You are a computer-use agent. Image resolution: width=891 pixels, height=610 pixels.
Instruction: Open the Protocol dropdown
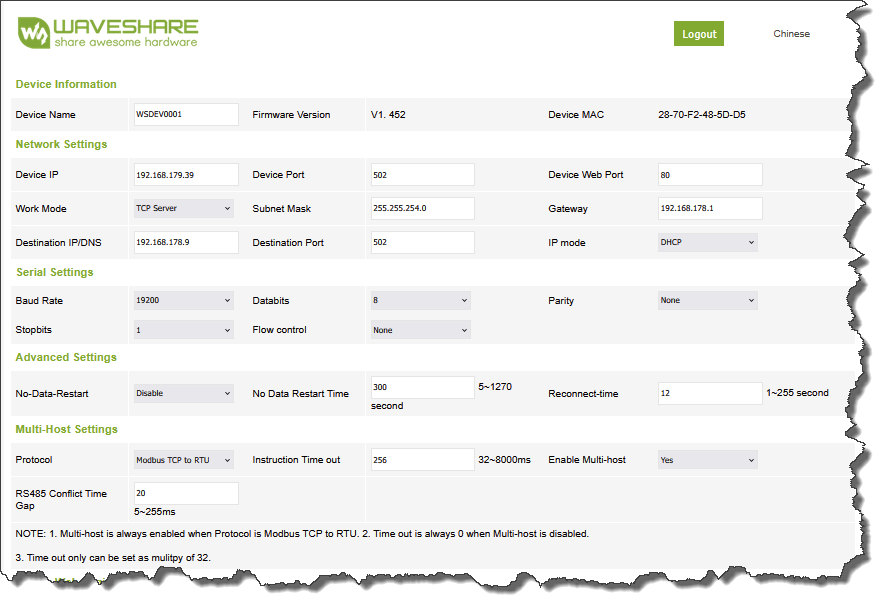[x=184, y=460]
